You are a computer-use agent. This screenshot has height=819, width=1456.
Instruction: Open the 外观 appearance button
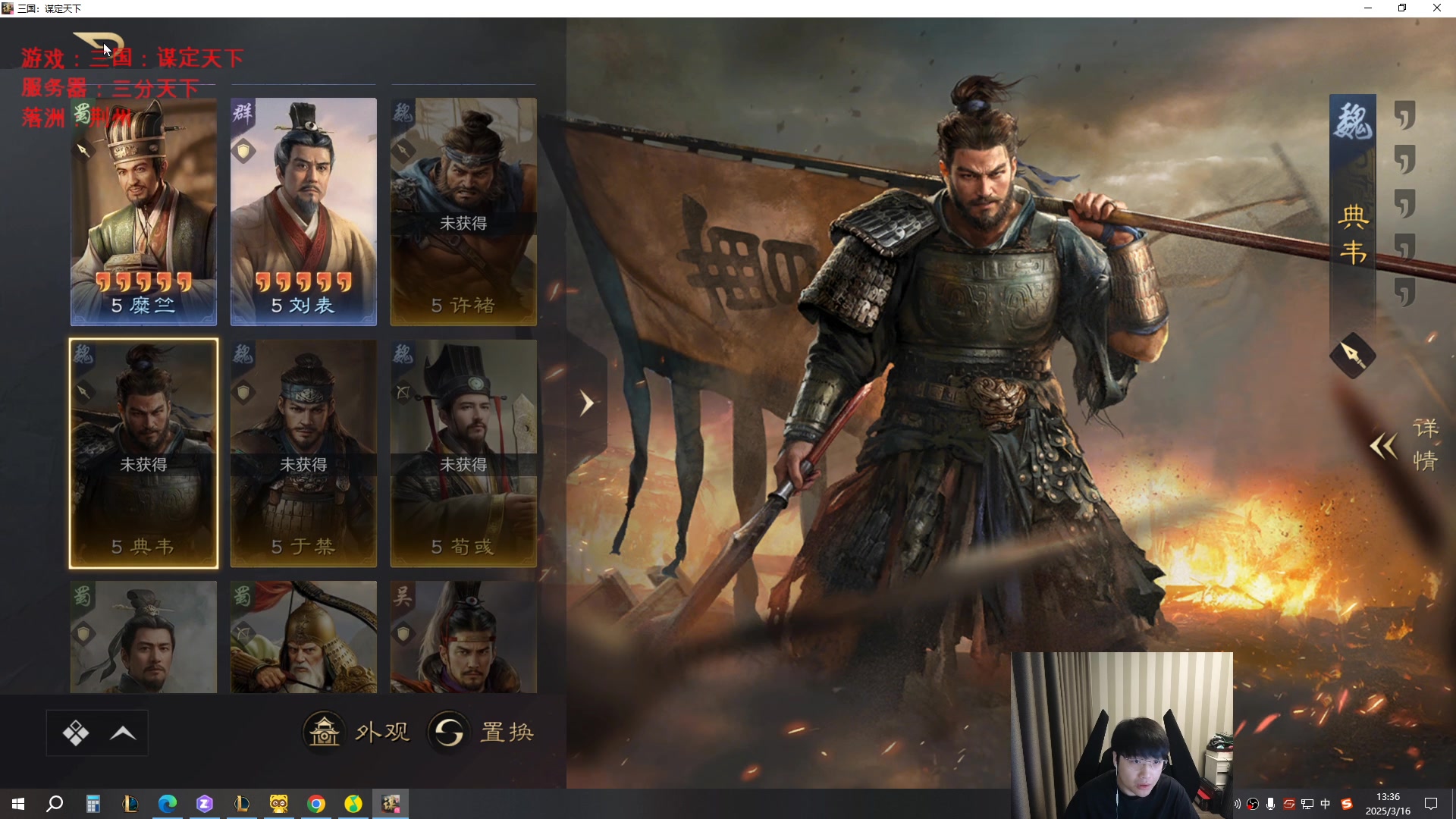pos(356,732)
